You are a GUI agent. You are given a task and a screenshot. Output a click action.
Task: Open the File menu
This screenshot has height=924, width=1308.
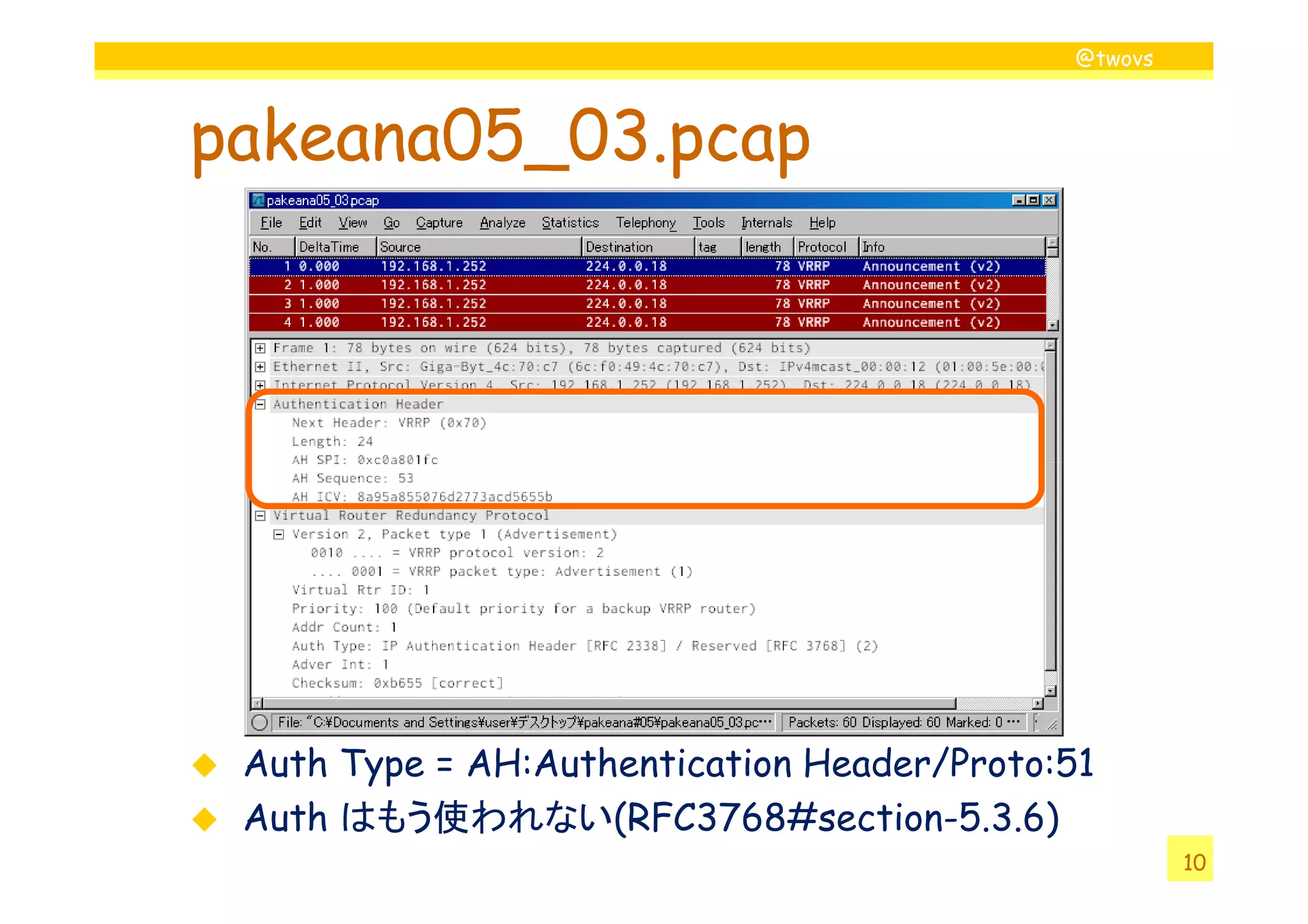point(271,223)
